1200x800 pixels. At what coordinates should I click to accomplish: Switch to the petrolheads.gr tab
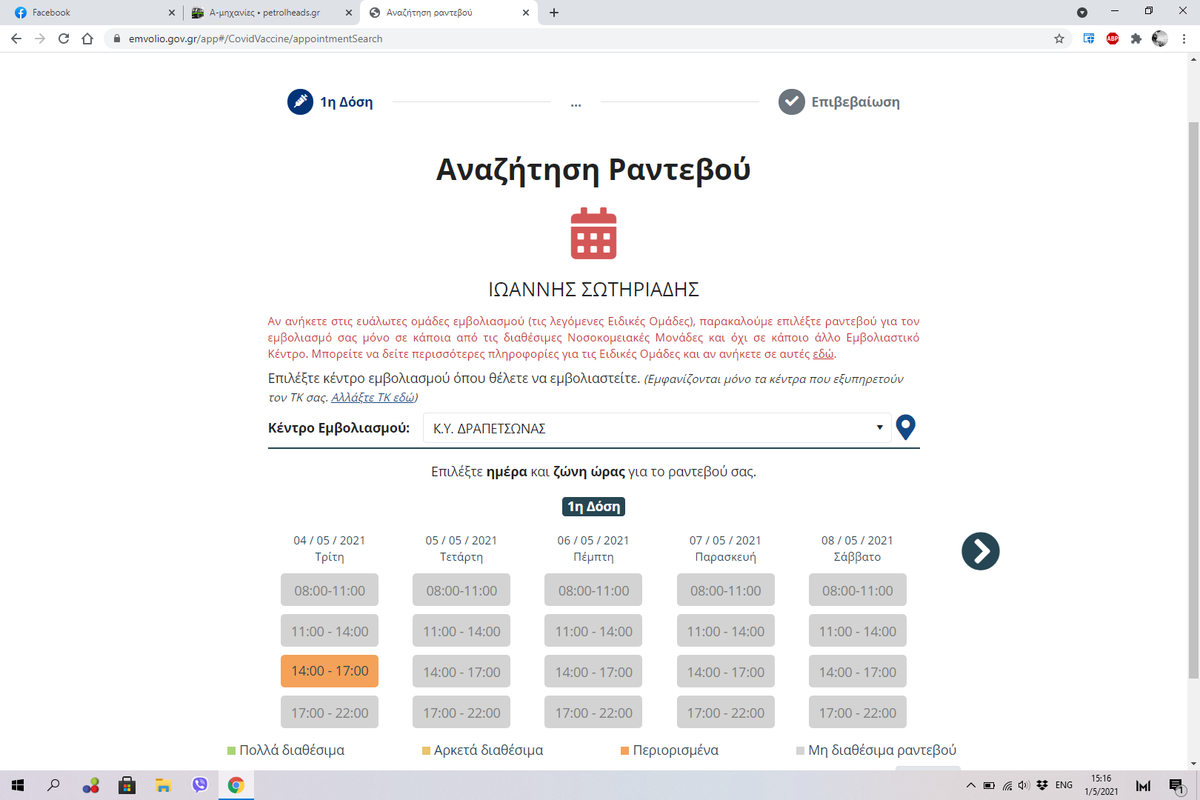coord(270,13)
